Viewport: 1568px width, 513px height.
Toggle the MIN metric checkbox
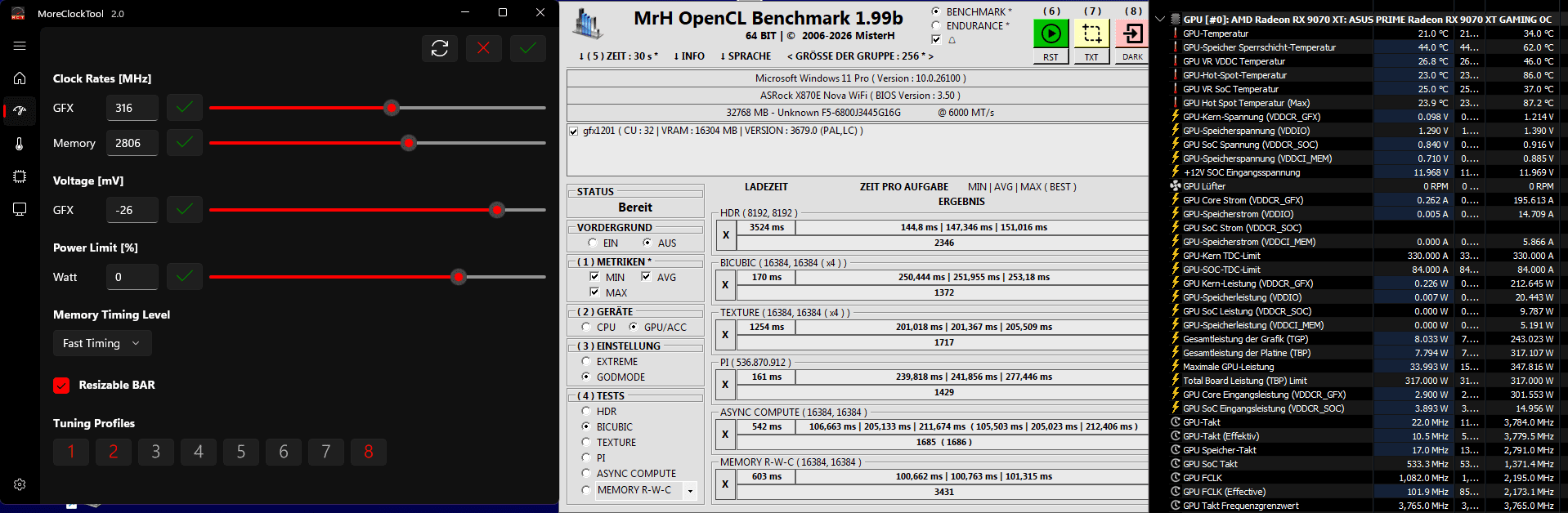coord(594,278)
